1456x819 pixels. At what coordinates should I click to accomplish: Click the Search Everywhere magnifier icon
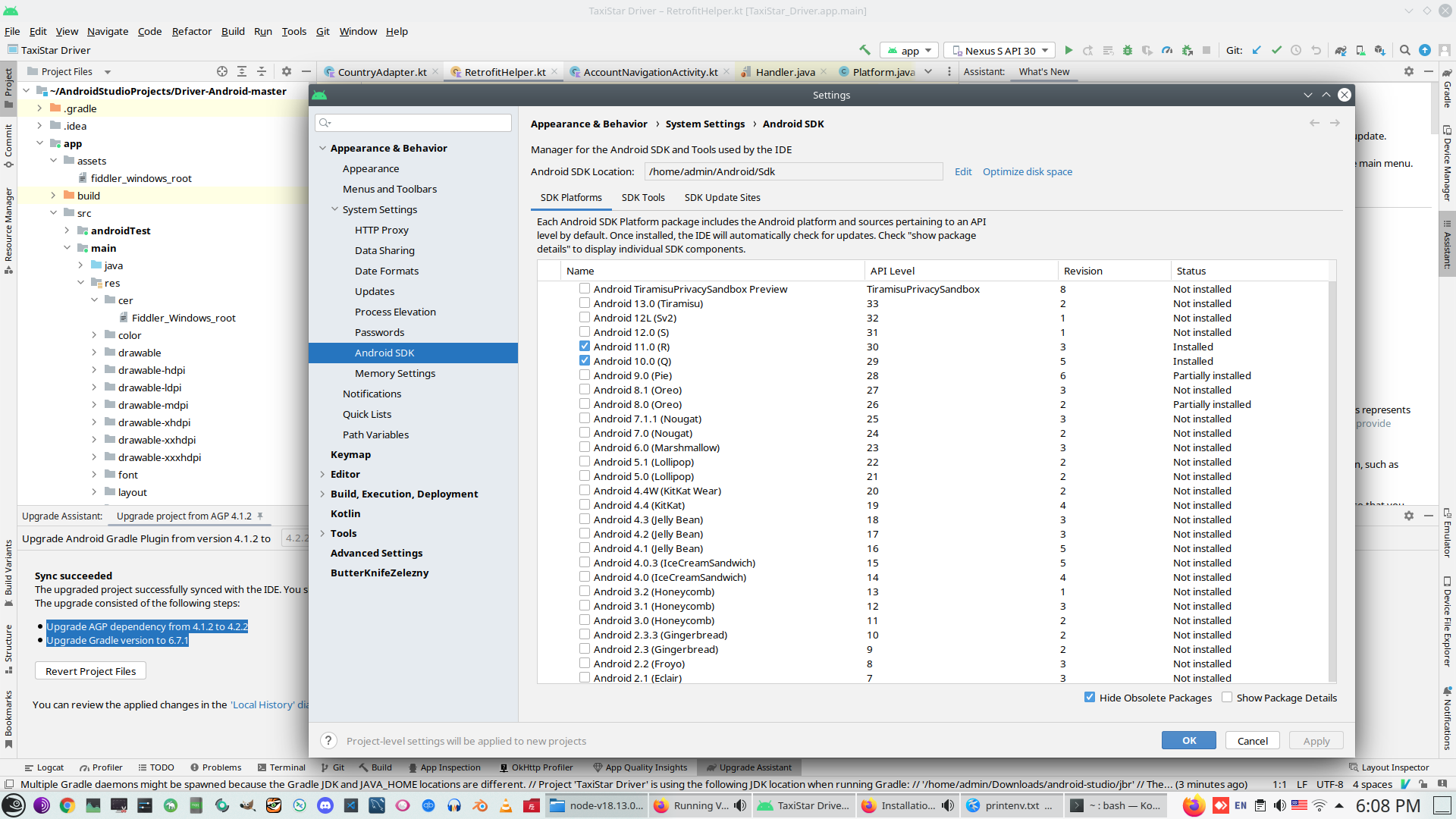(1404, 51)
